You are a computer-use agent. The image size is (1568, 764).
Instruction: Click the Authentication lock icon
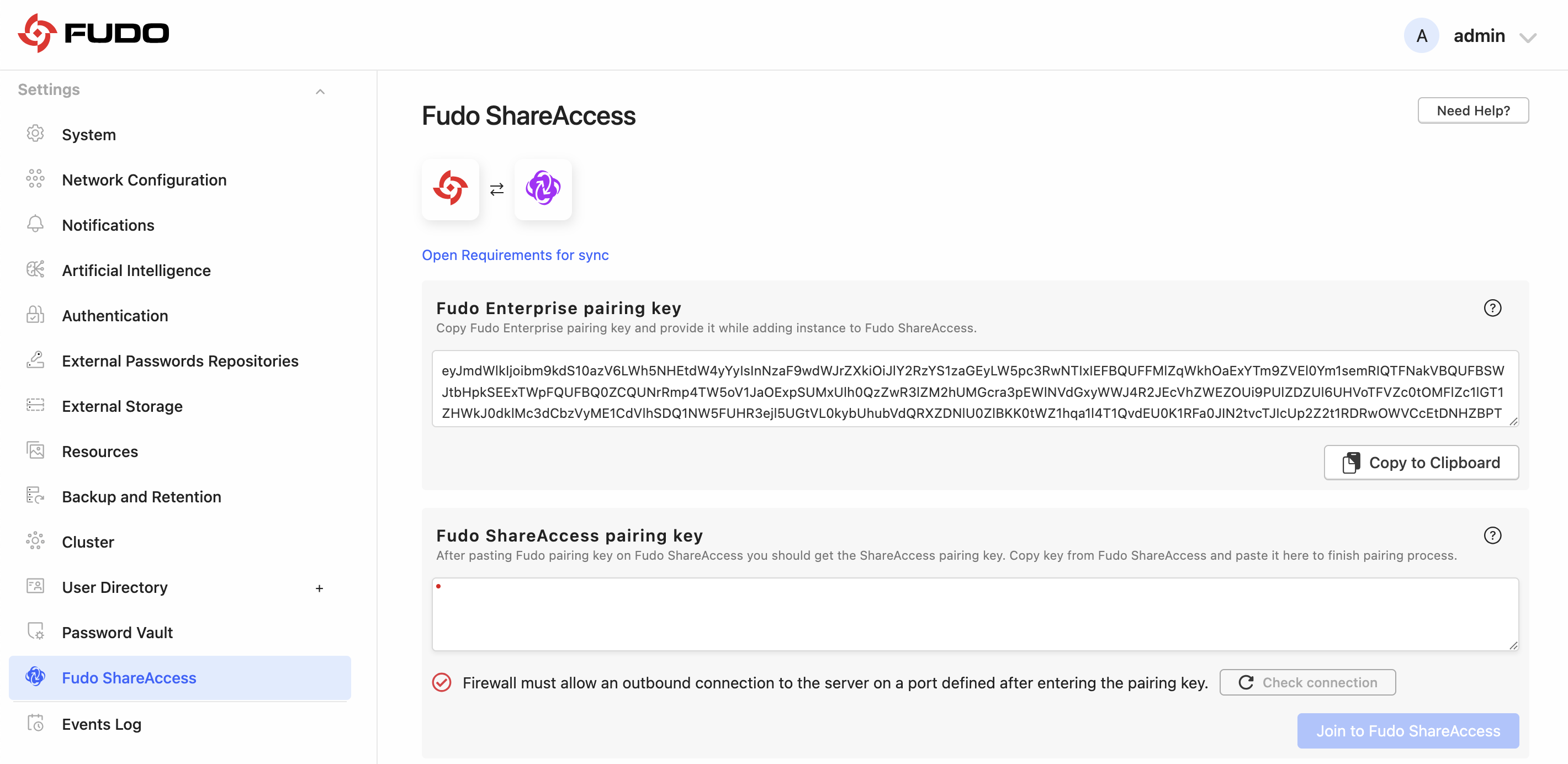click(x=35, y=315)
